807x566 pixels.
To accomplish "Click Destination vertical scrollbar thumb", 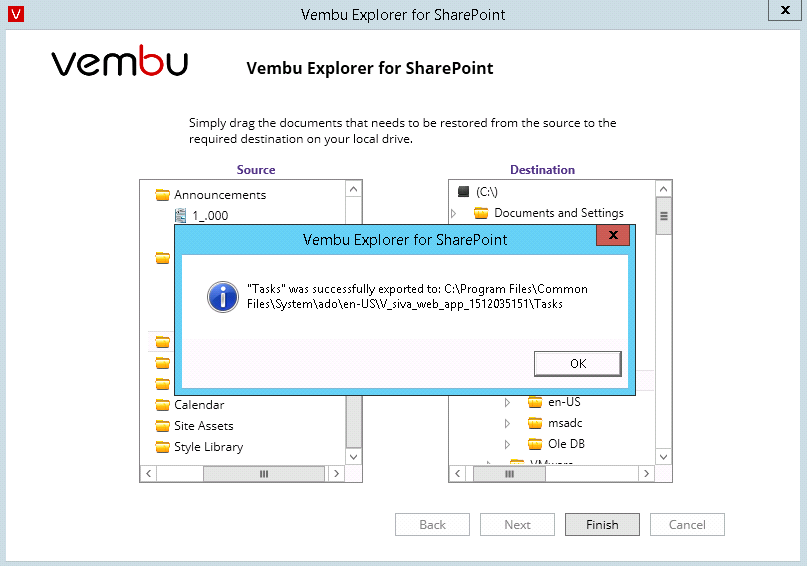I will [663, 216].
